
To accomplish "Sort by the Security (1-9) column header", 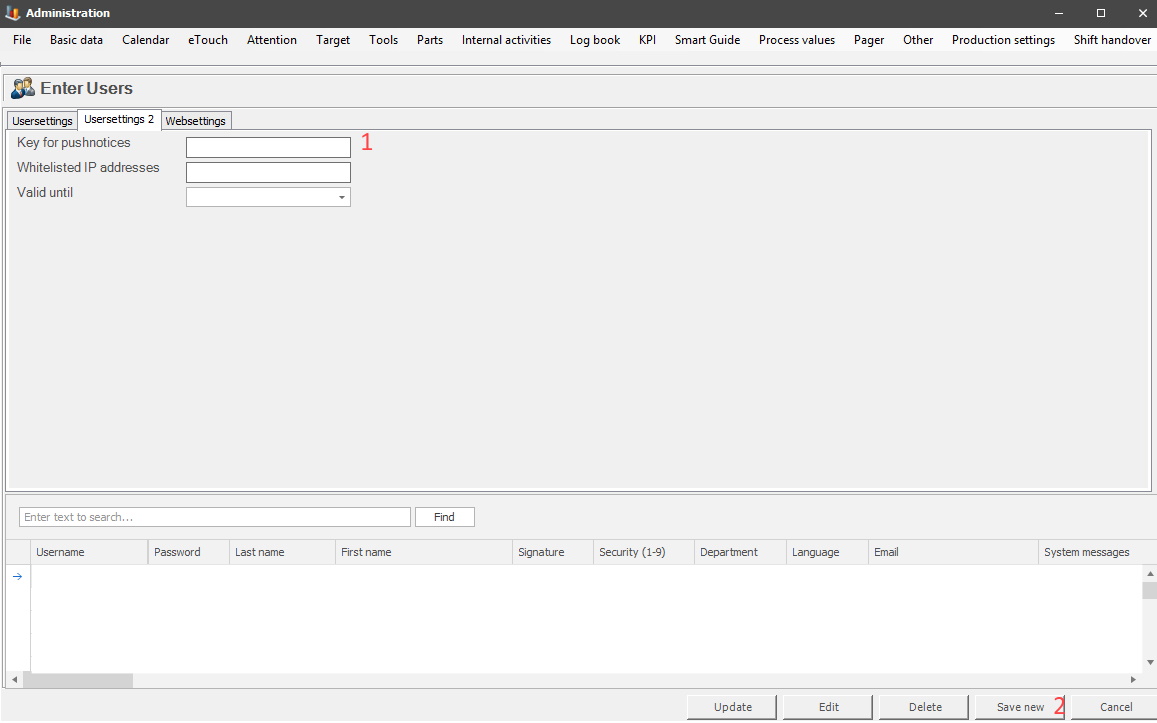I will pyautogui.click(x=643, y=552).
